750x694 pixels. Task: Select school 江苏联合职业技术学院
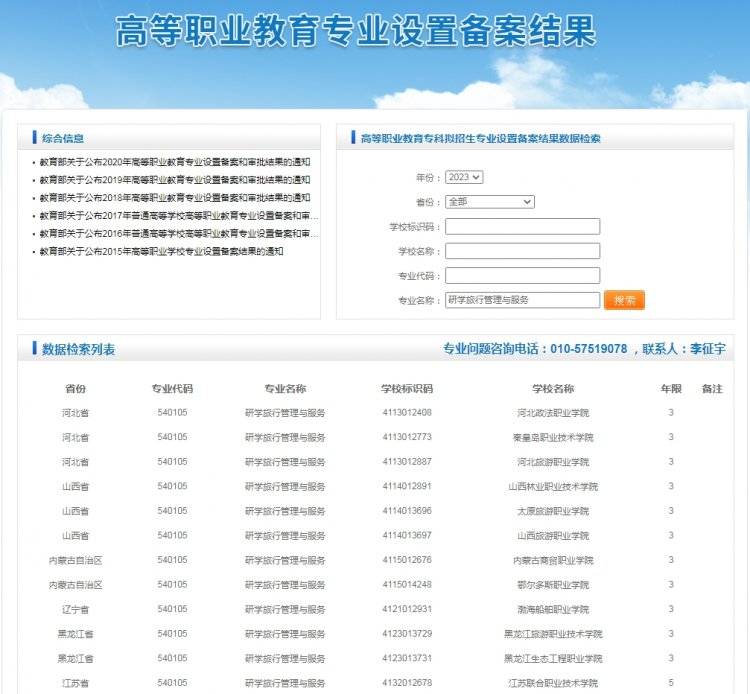click(x=553, y=683)
